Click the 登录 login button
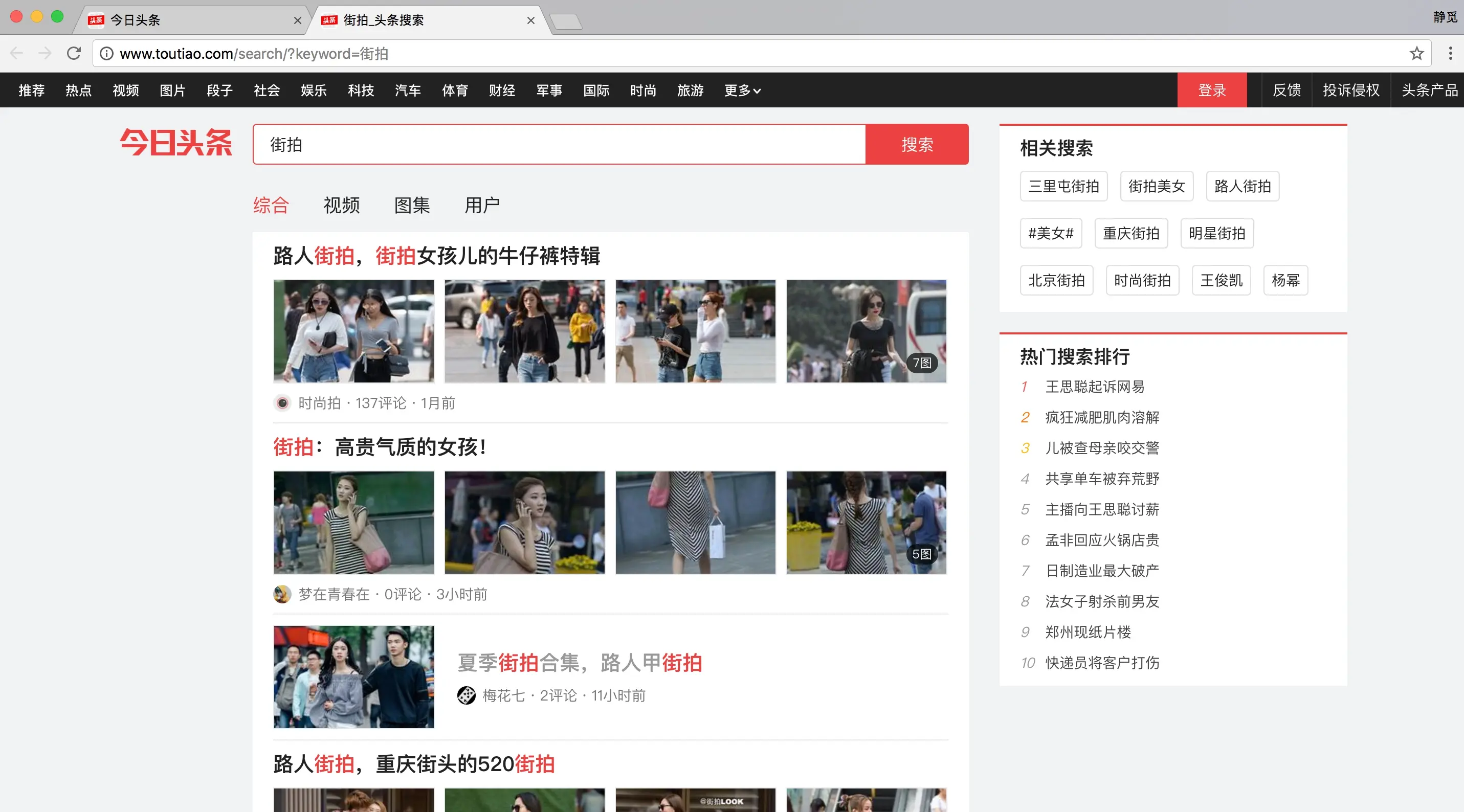This screenshot has width=1464, height=812. pyautogui.click(x=1212, y=90)
